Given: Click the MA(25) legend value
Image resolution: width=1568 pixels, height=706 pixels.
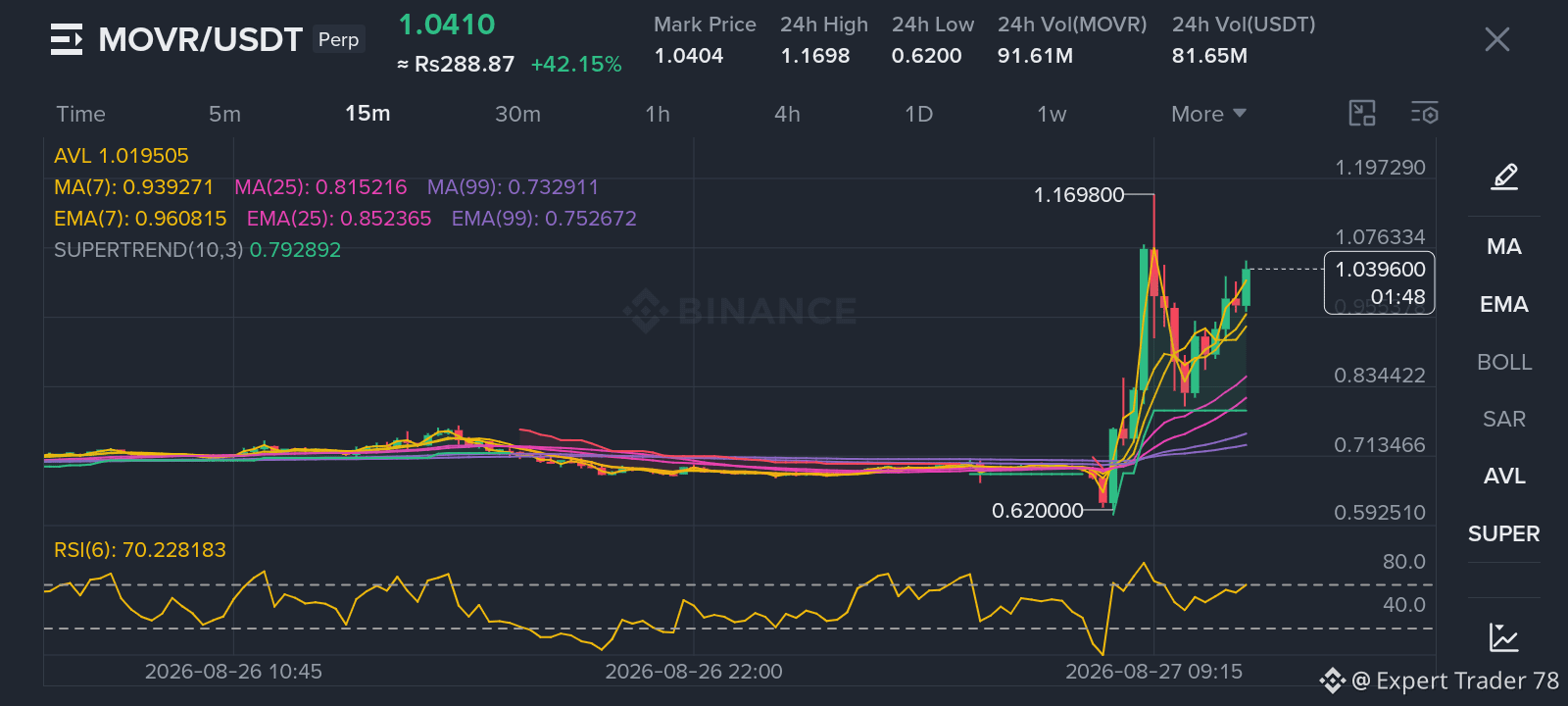Looking at the screenshot, I should pyautogui.click(x=320, y=187).
